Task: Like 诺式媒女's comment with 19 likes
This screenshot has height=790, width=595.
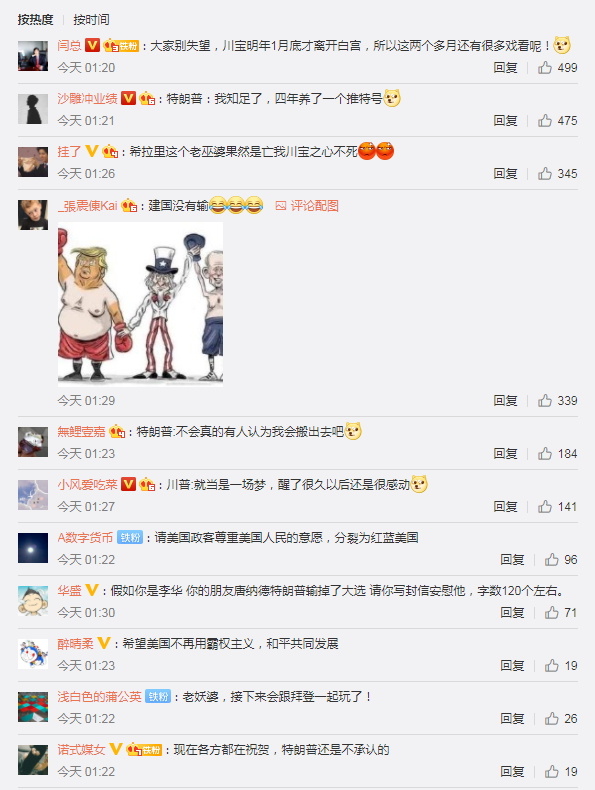Action: click(552, 771)
